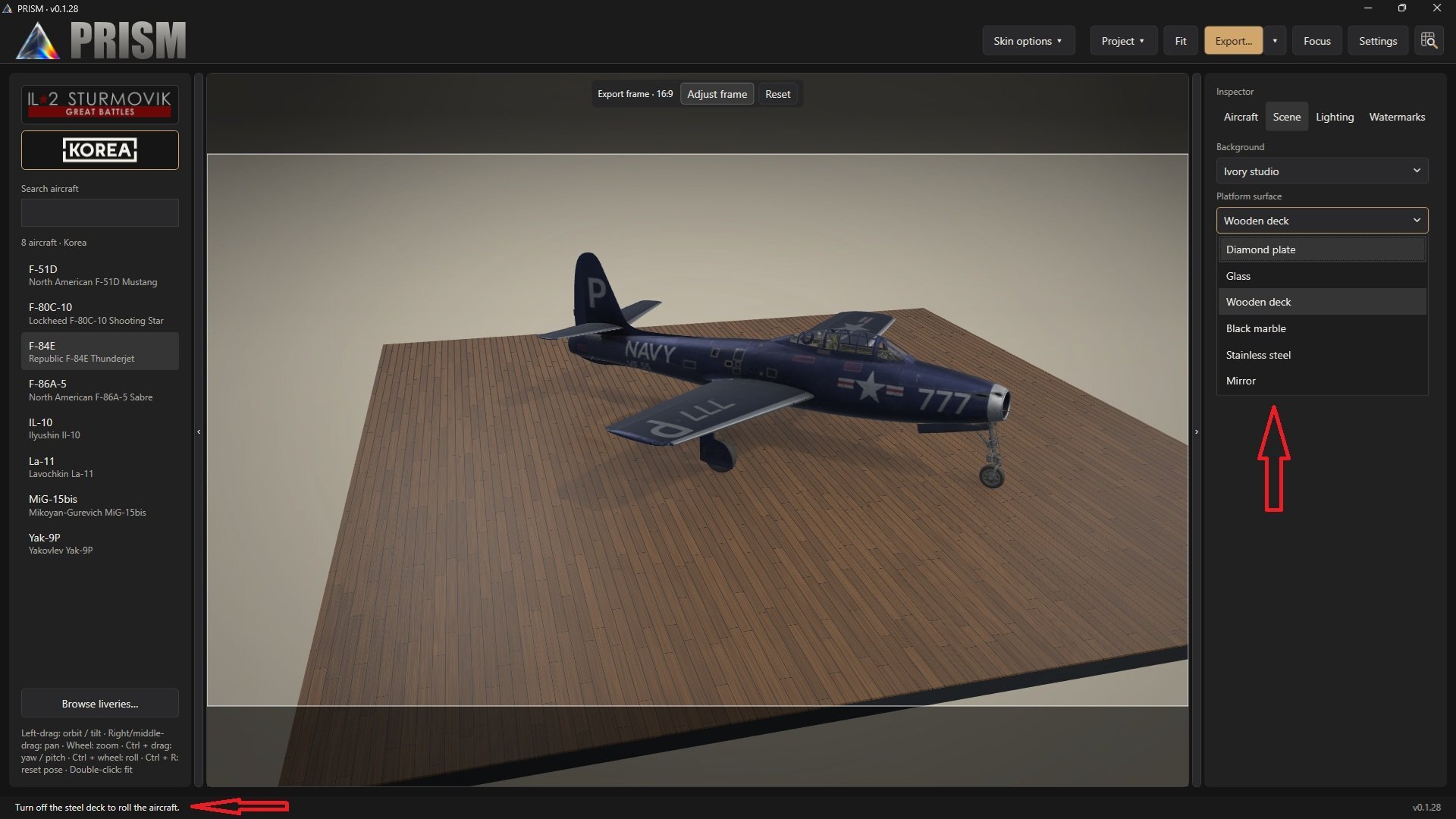
Task: Click the Fit button
Action: pyautogui.click(x=1181, y=41)
